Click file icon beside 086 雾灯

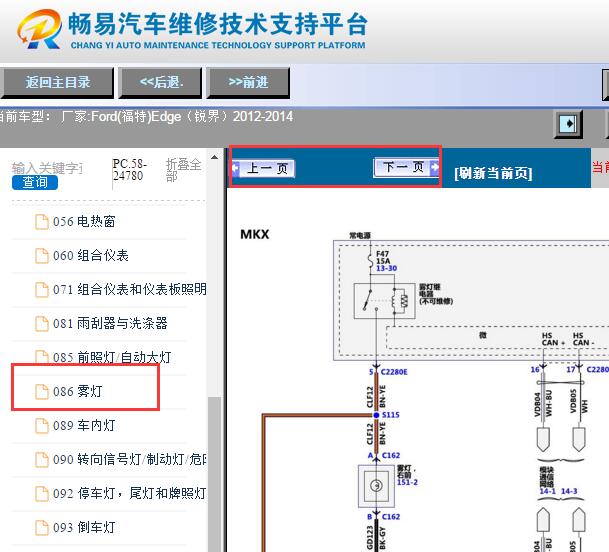[42, 392]
